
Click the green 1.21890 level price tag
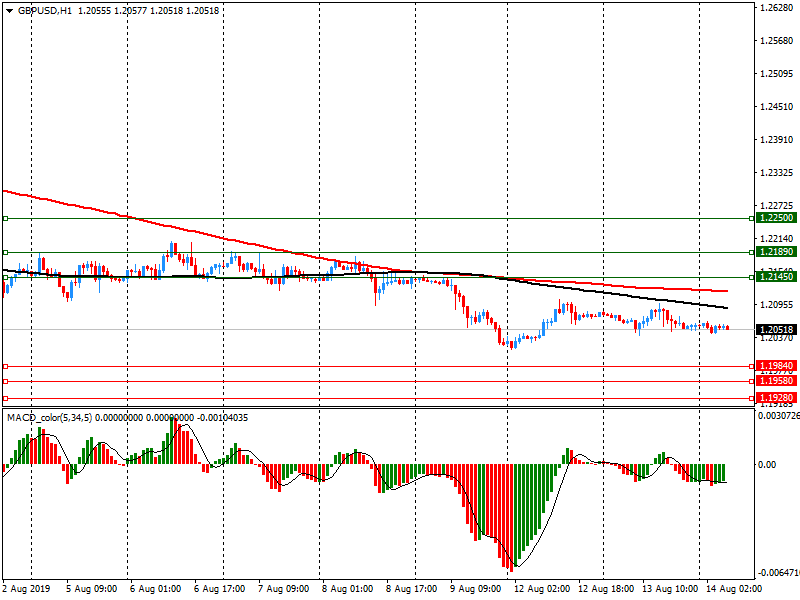777,252
